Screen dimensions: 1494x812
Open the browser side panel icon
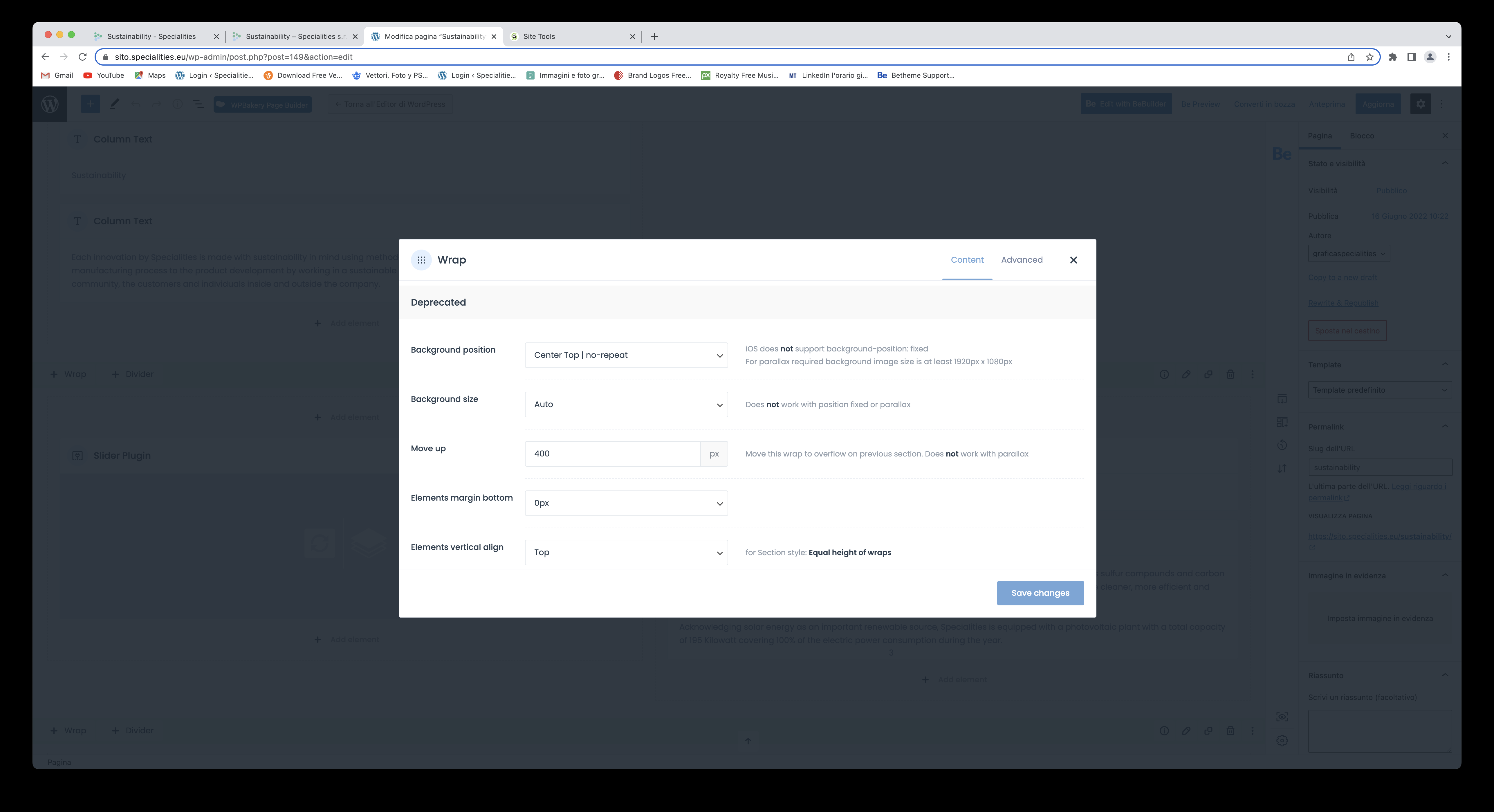[x=1411, y=57]
